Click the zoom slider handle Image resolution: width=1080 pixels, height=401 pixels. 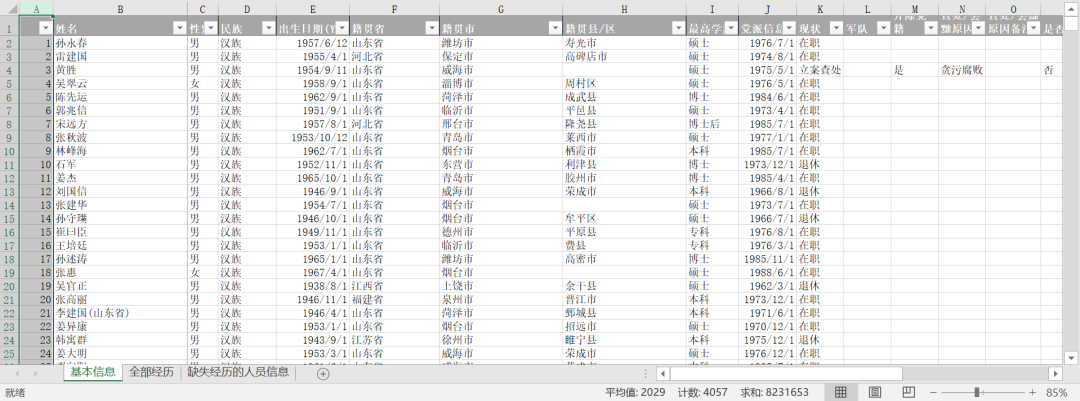(977, 393)
